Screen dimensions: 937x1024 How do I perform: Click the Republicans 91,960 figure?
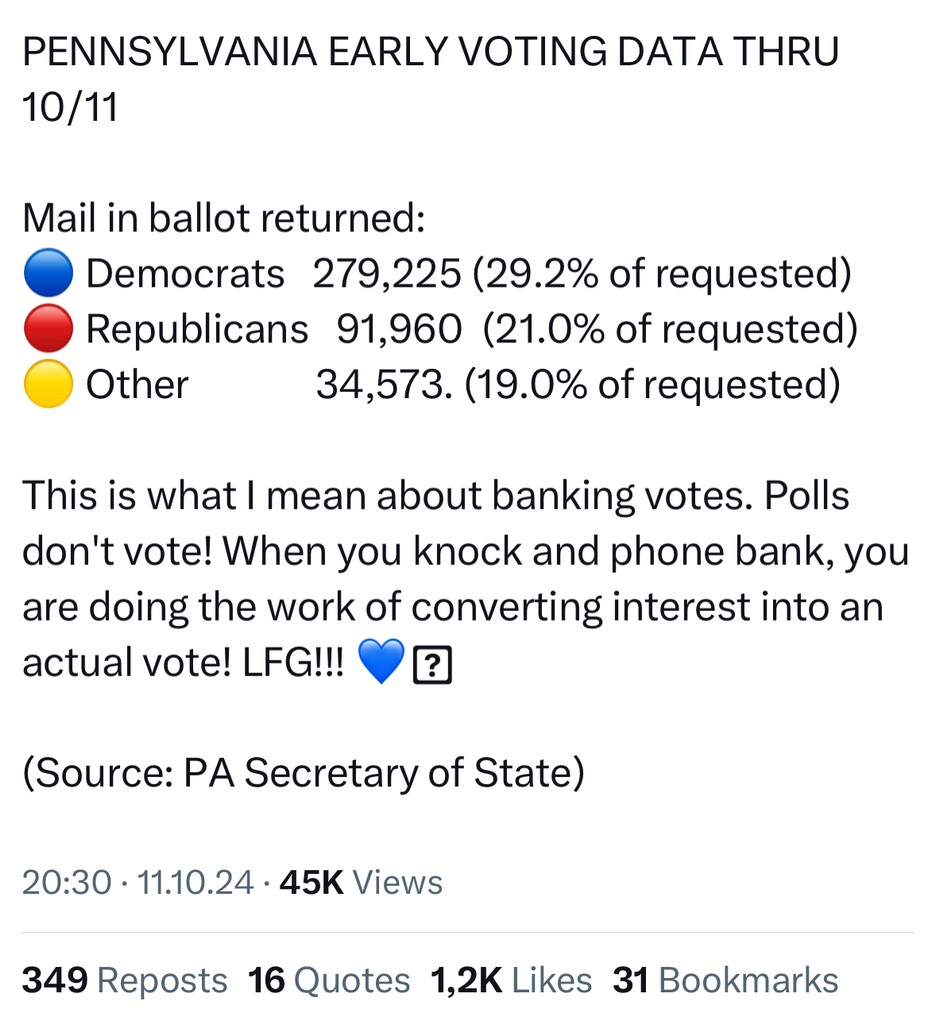click(399, 328)
